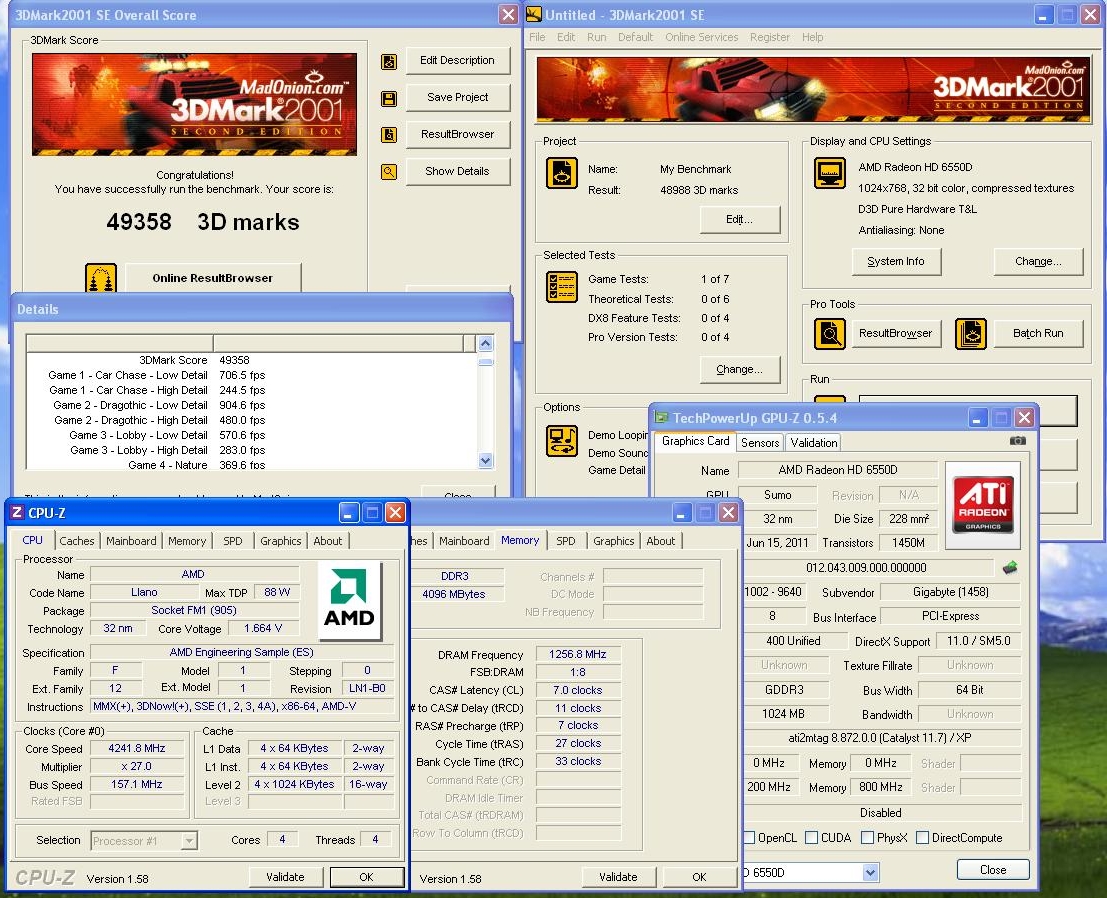Click the ResultBrowser magnifier icon in Pro Tools

[830, 333]
